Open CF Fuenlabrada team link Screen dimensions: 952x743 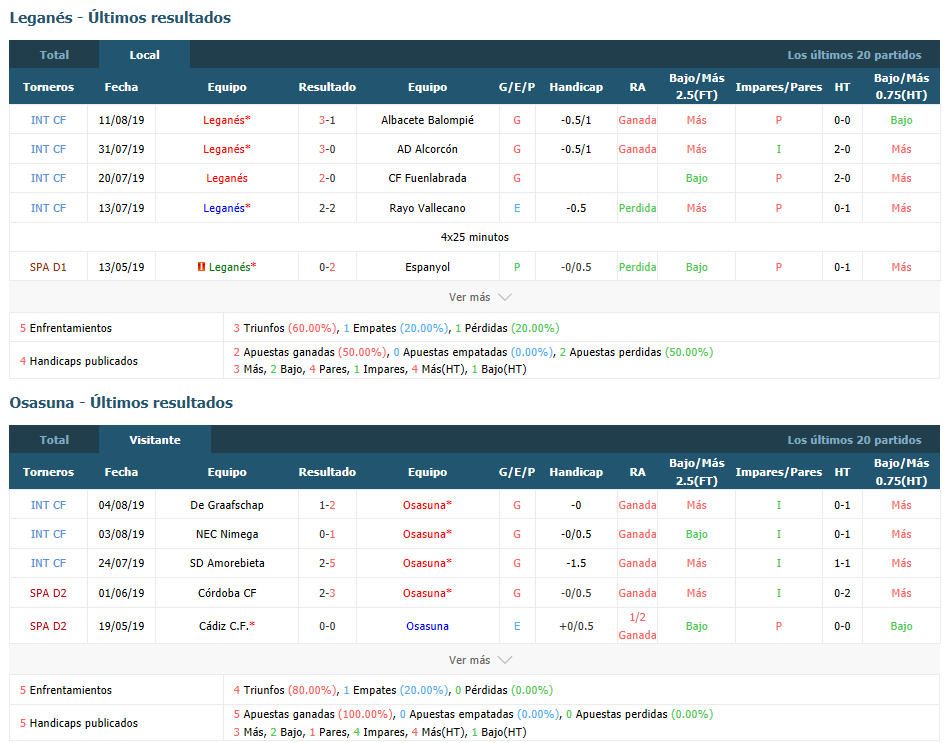(427, 178)
